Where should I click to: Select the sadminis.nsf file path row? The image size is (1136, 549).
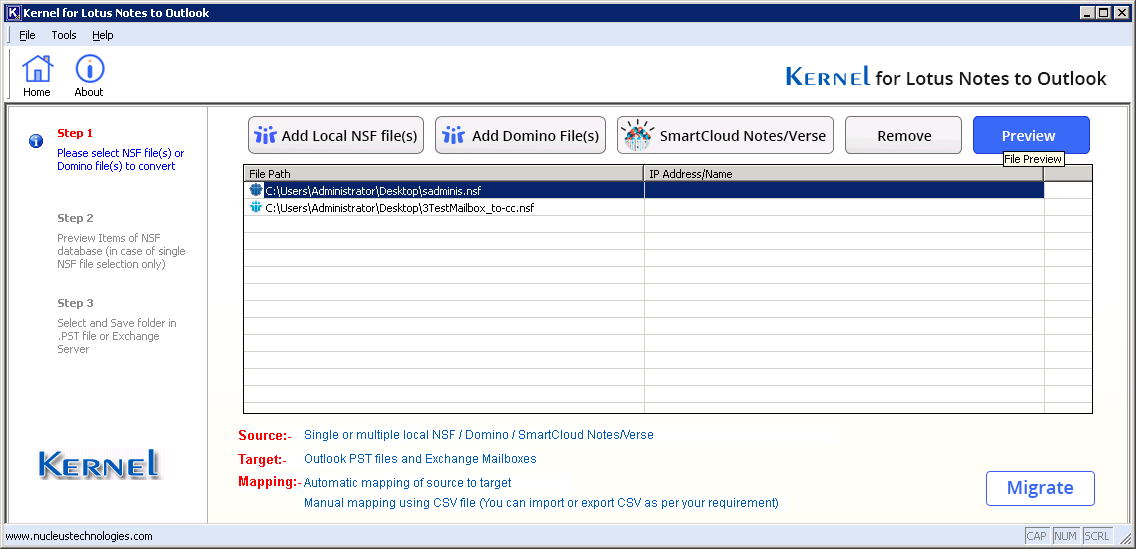643,190
